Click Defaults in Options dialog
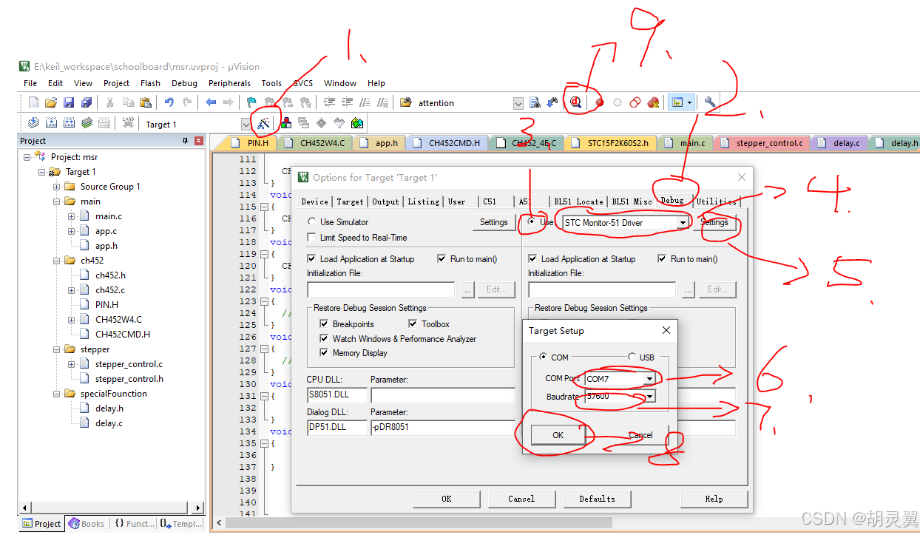Image resolution: width=923 pixels, height=534 pixels. pos(597,499)
